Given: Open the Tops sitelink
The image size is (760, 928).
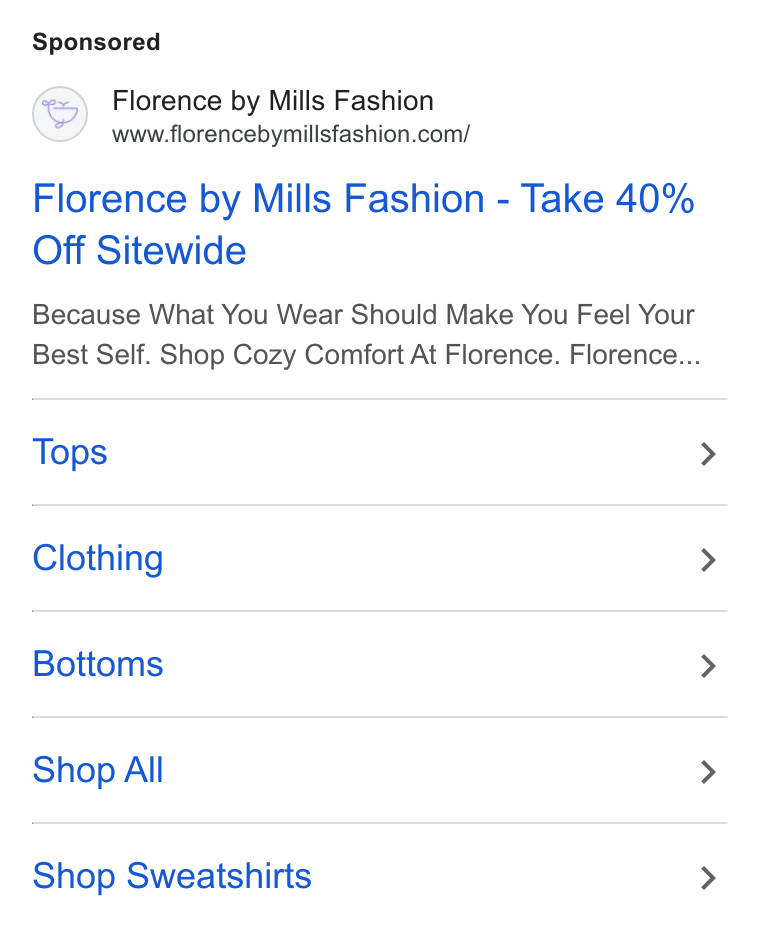Looking at the screenshot, I should pos(70,453).
